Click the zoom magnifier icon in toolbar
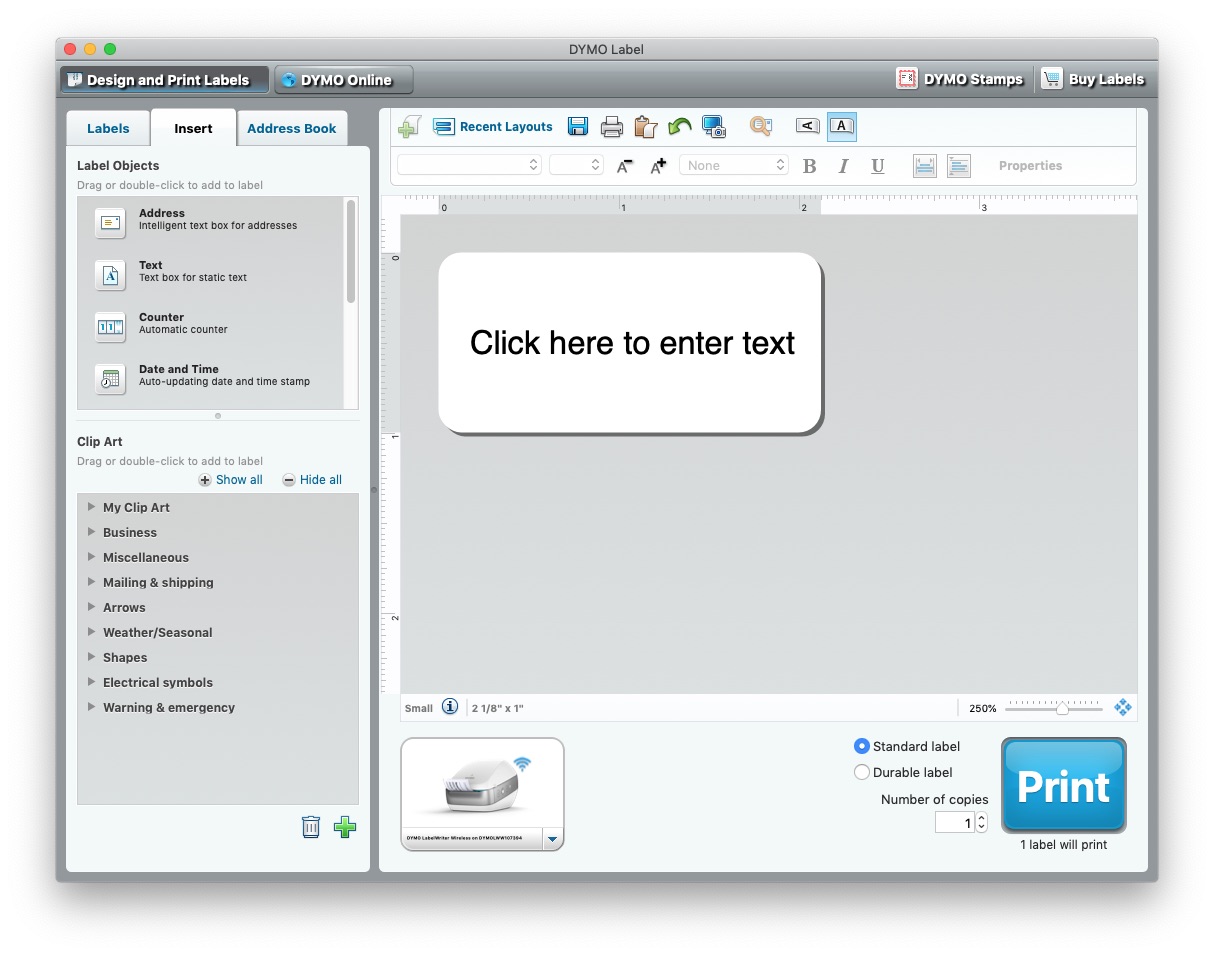Screen dimensions: 1214x956 tap(761, 127)
